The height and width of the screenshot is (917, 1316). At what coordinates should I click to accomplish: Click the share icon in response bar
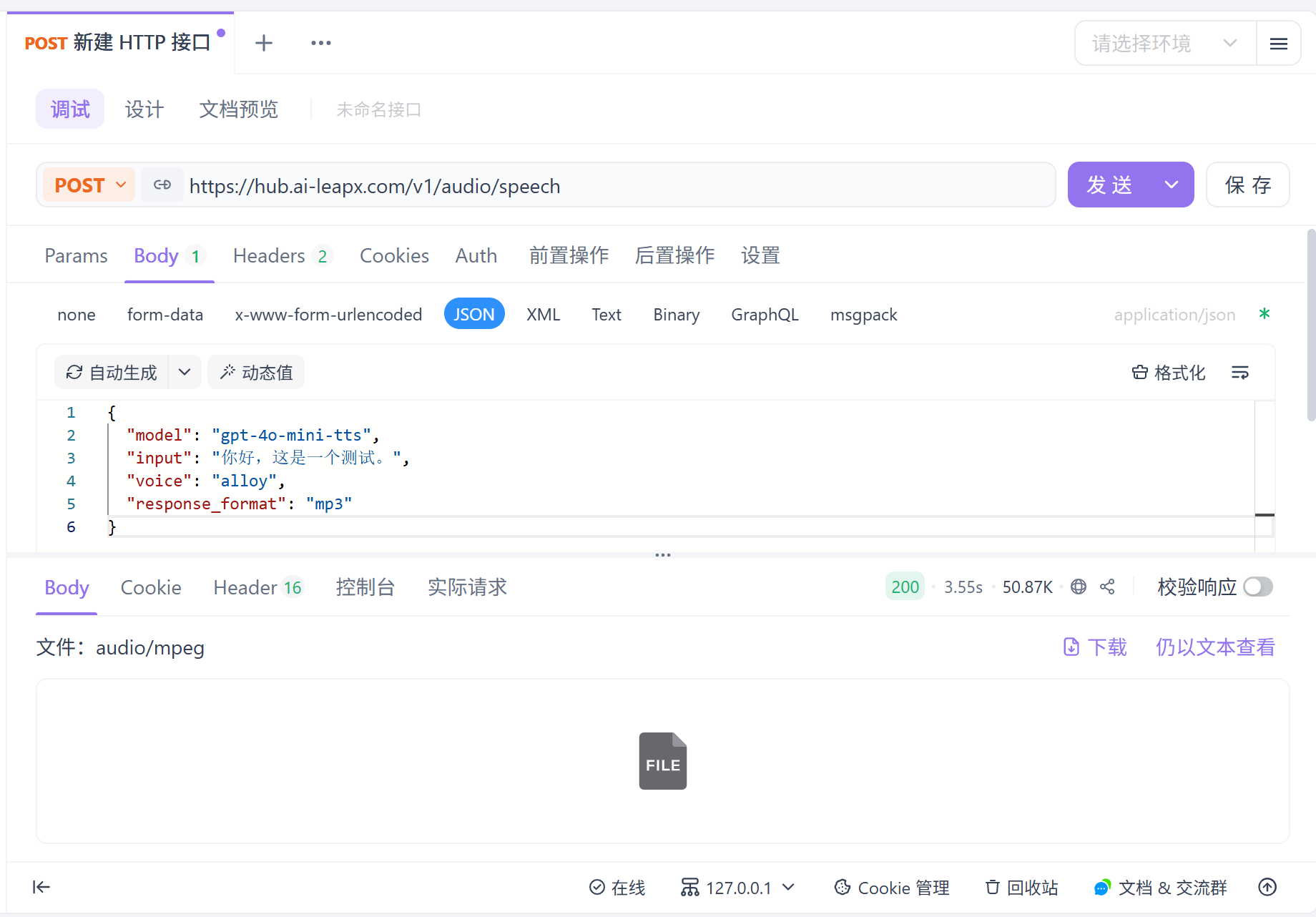pos(1107,587)
